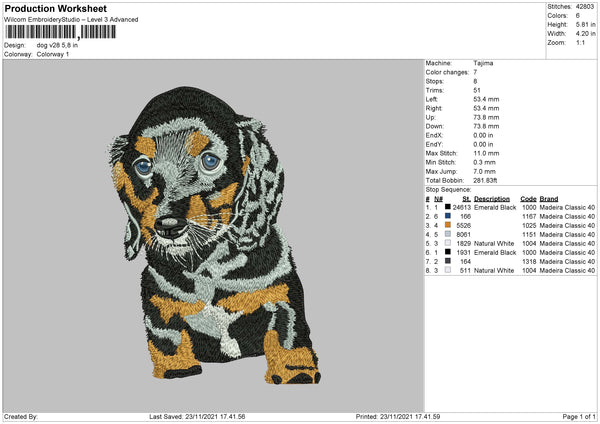Click the 'Page 1 of 1' footer text
Screen dimensions: 600x424
pyautogui.click(x=579, y=416)
